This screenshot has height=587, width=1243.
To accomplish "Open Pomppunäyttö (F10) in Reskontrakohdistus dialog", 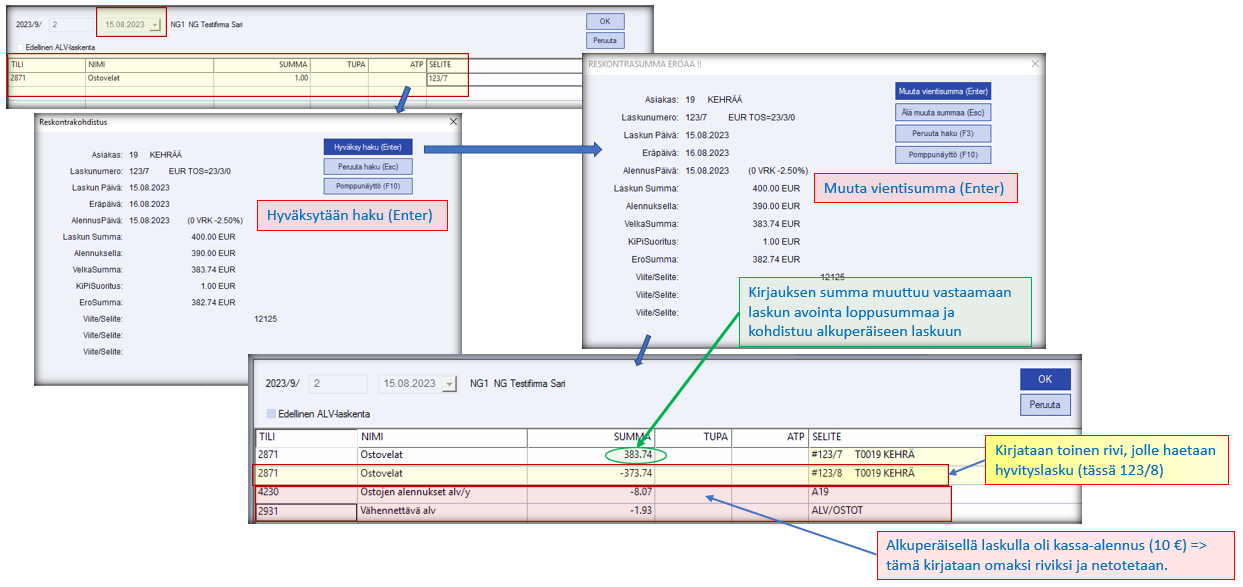I will click(x=367, y=186).
